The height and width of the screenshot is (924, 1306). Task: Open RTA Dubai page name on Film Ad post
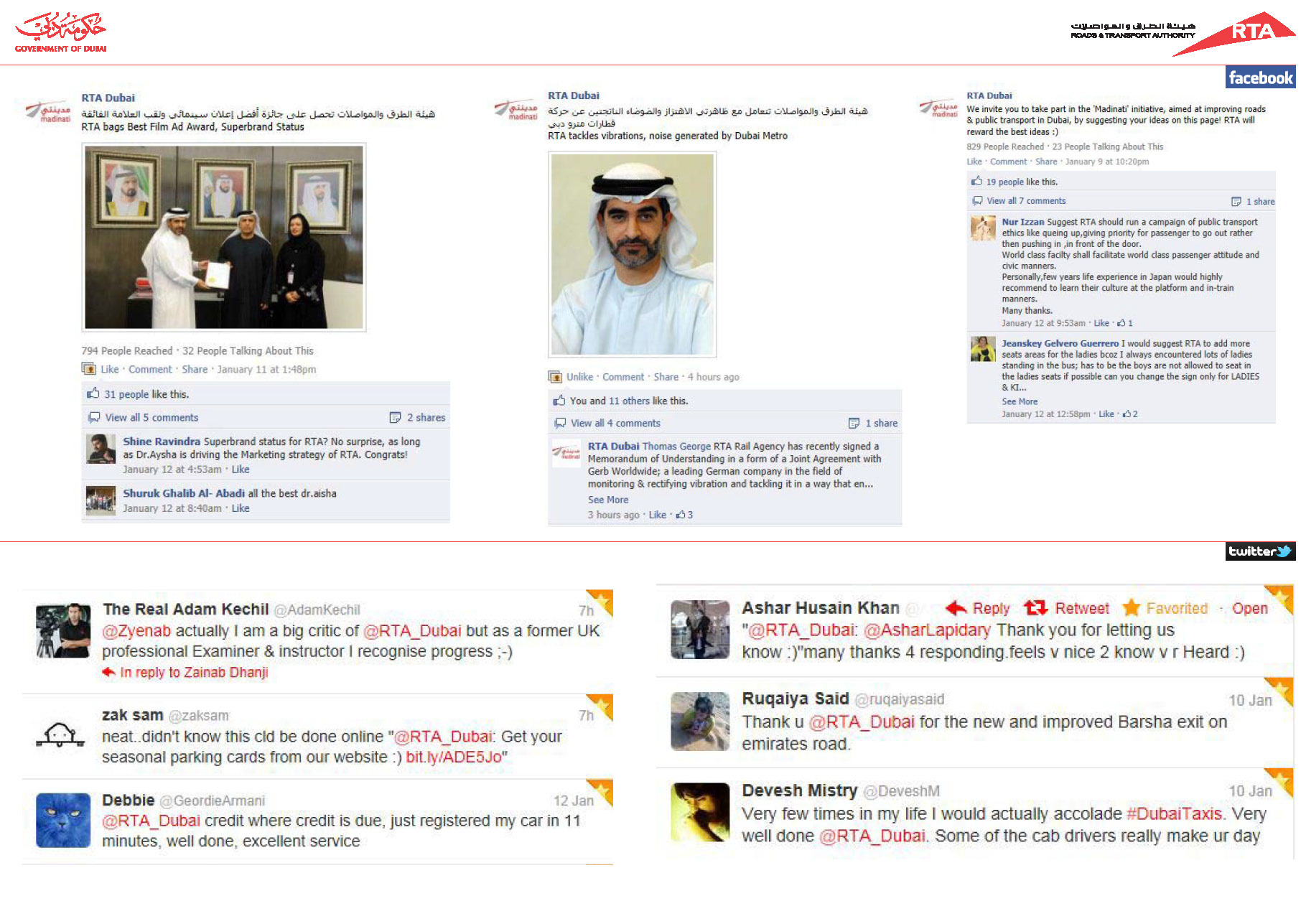click(108, 98)
